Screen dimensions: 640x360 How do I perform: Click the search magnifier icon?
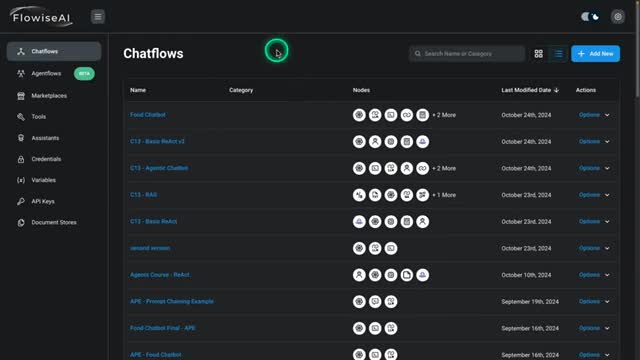pos(418,53)
